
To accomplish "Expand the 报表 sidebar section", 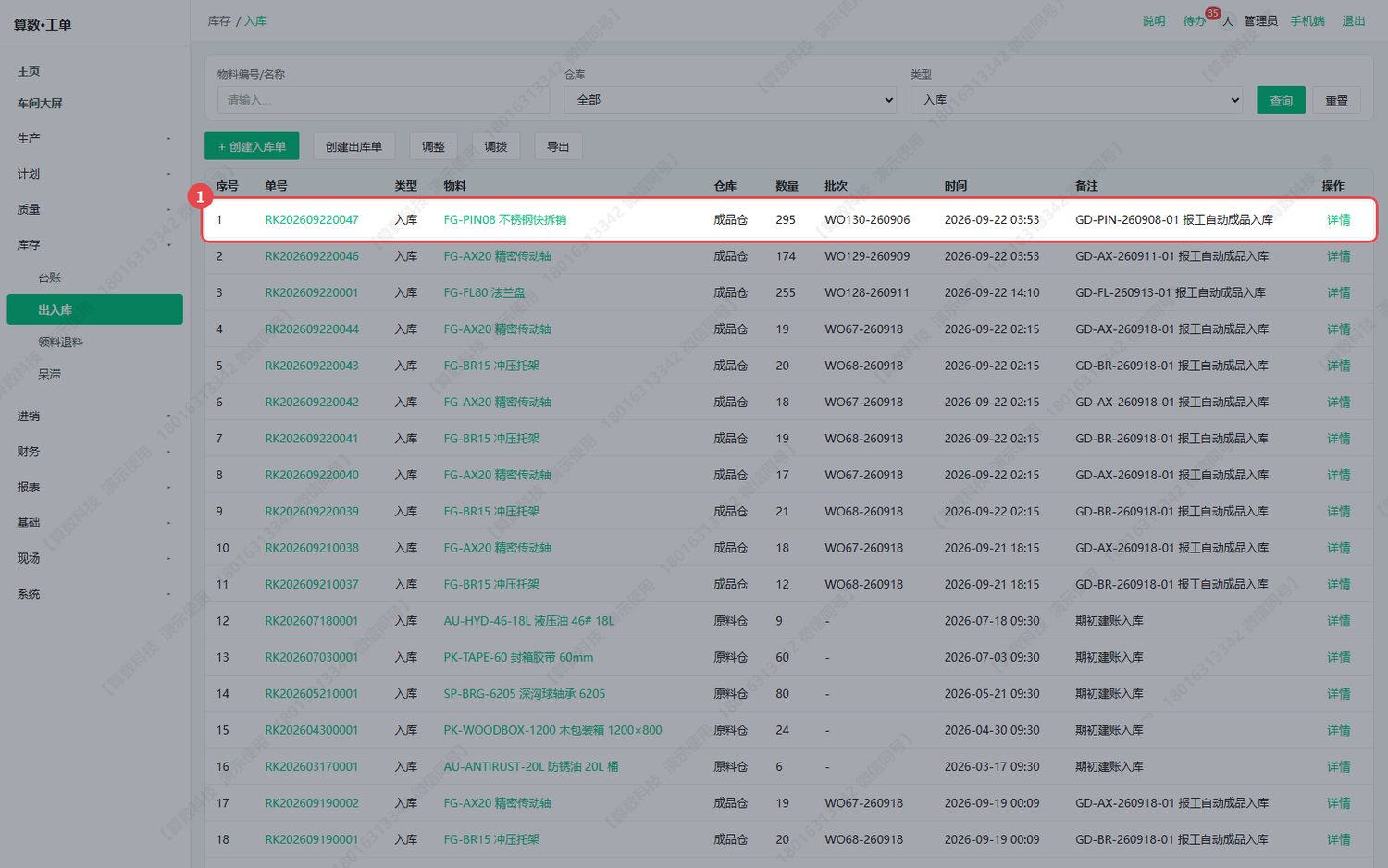I will pyautogui.click(x=94, y=487).
